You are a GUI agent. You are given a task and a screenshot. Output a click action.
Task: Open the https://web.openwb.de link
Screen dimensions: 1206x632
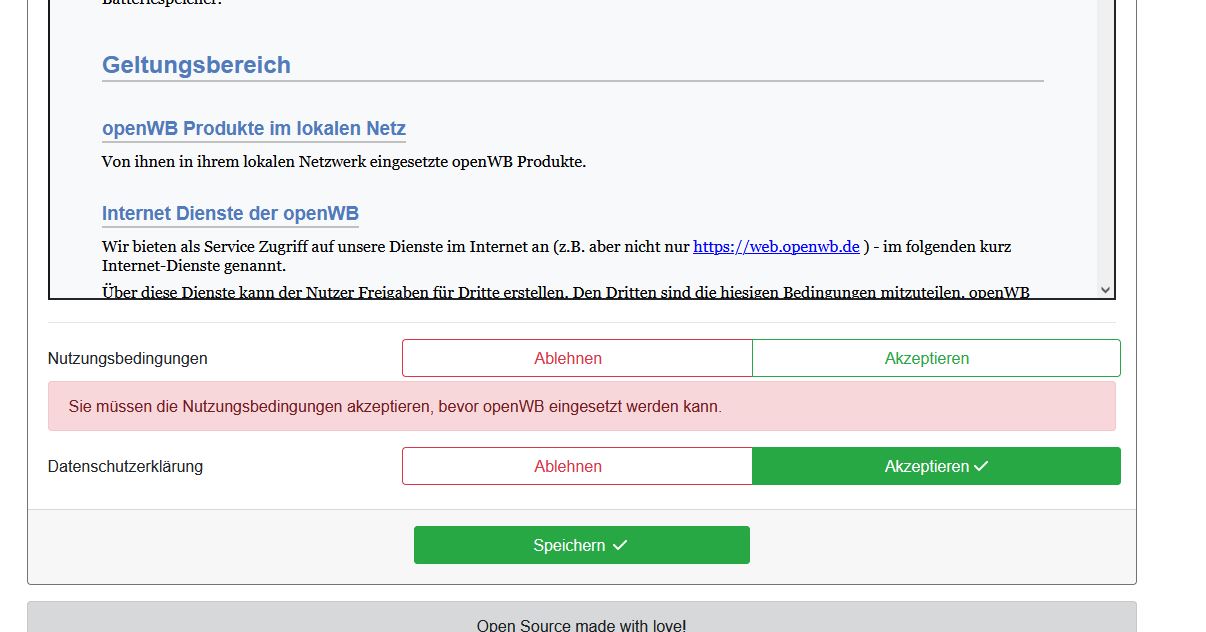coord(776,246)
